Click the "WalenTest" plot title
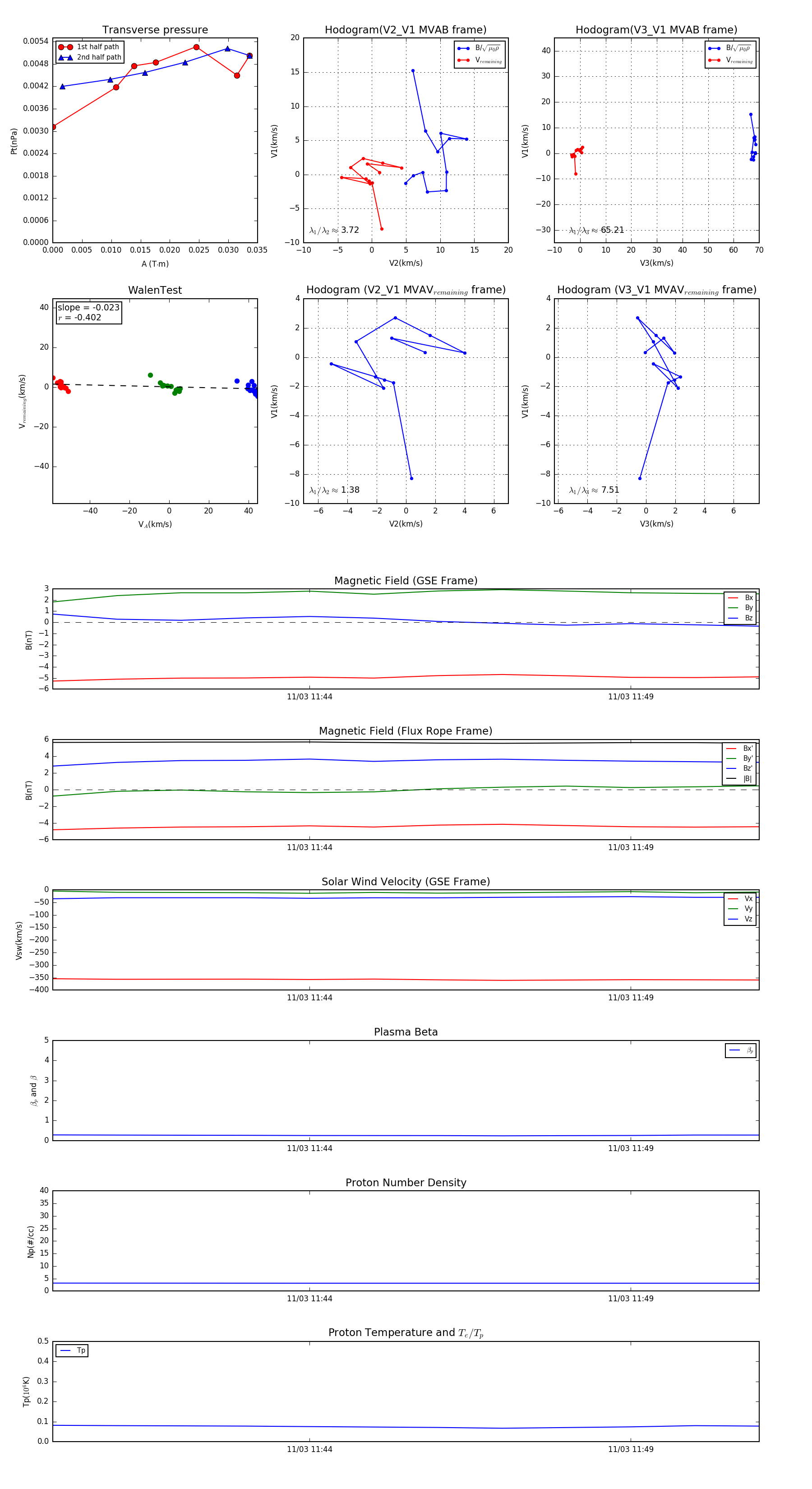The width and height of the screenshot is (812, 1489). [x=155, y=290]
